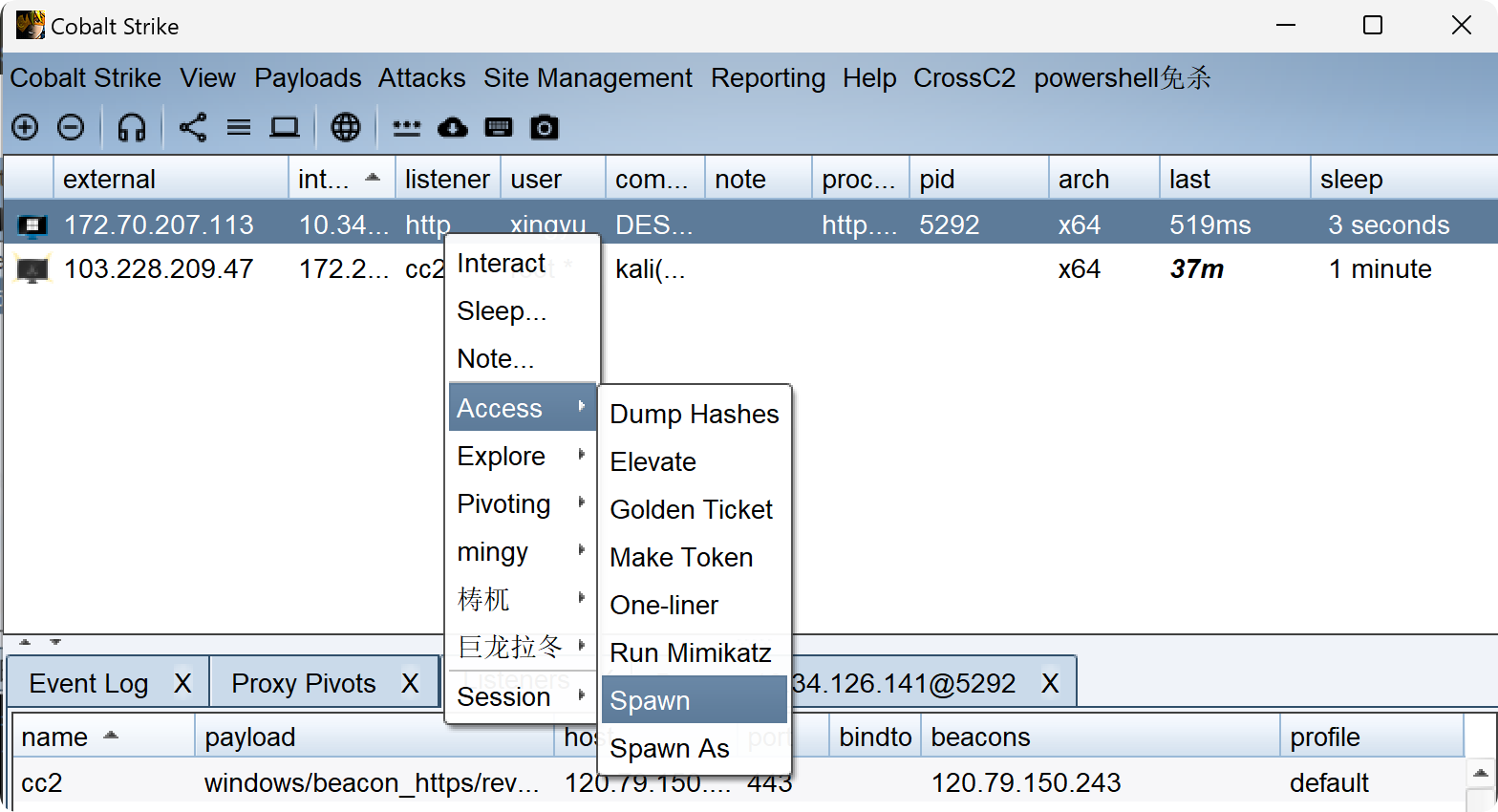The width and height of the screenshot is (1498, 812).
Task: Open credentials password-dots icon
Action: click(407, 127)
